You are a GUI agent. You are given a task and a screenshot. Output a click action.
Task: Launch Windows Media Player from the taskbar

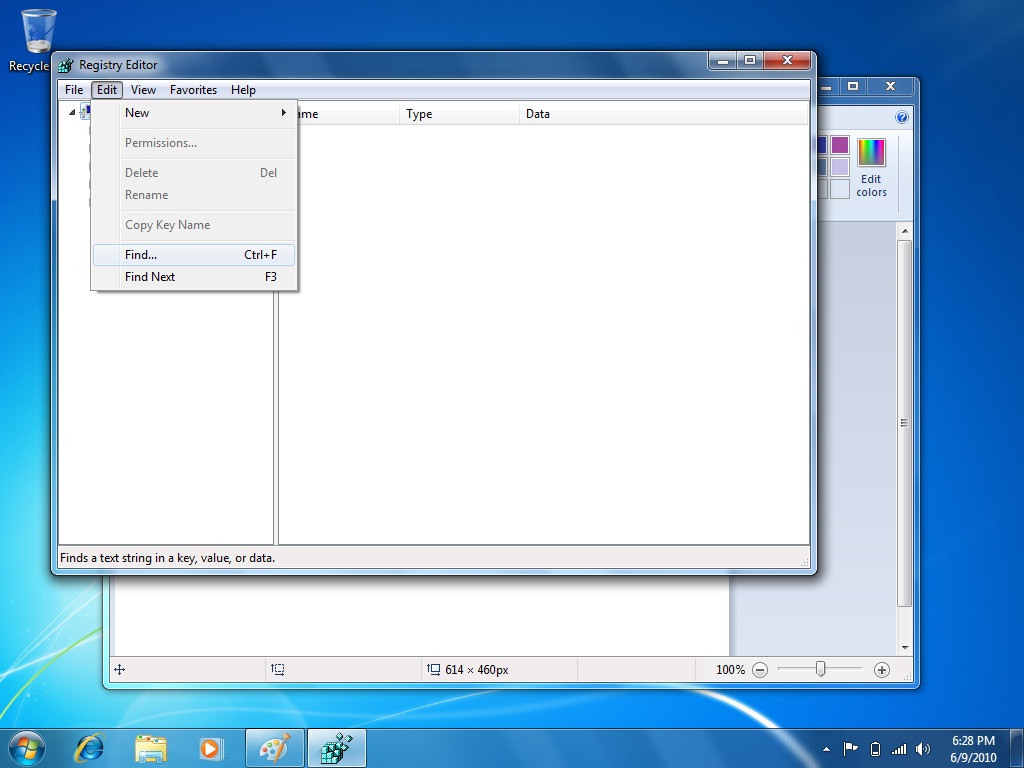pyautogui.click(x=212, y=747)
